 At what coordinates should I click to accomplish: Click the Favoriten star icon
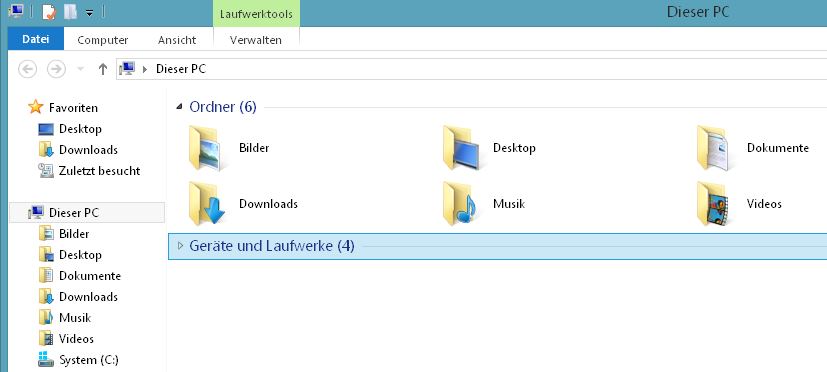(x=35, y=107)
